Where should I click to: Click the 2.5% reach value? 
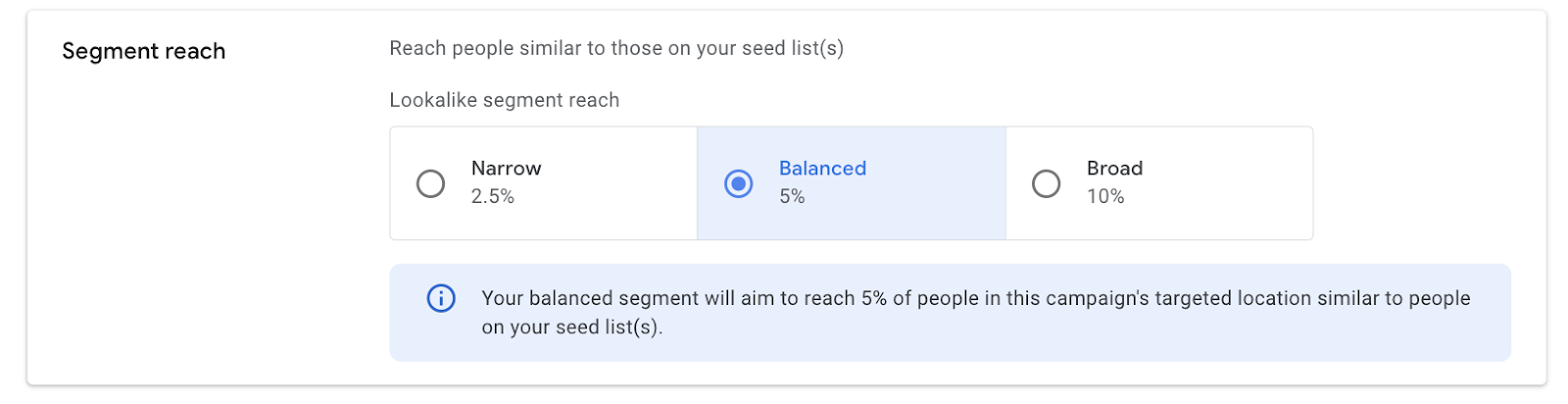[x=492, y=196]
